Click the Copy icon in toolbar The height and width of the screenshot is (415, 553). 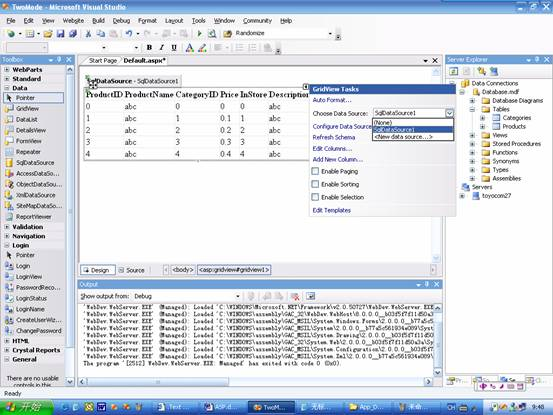tap(101, 33)
